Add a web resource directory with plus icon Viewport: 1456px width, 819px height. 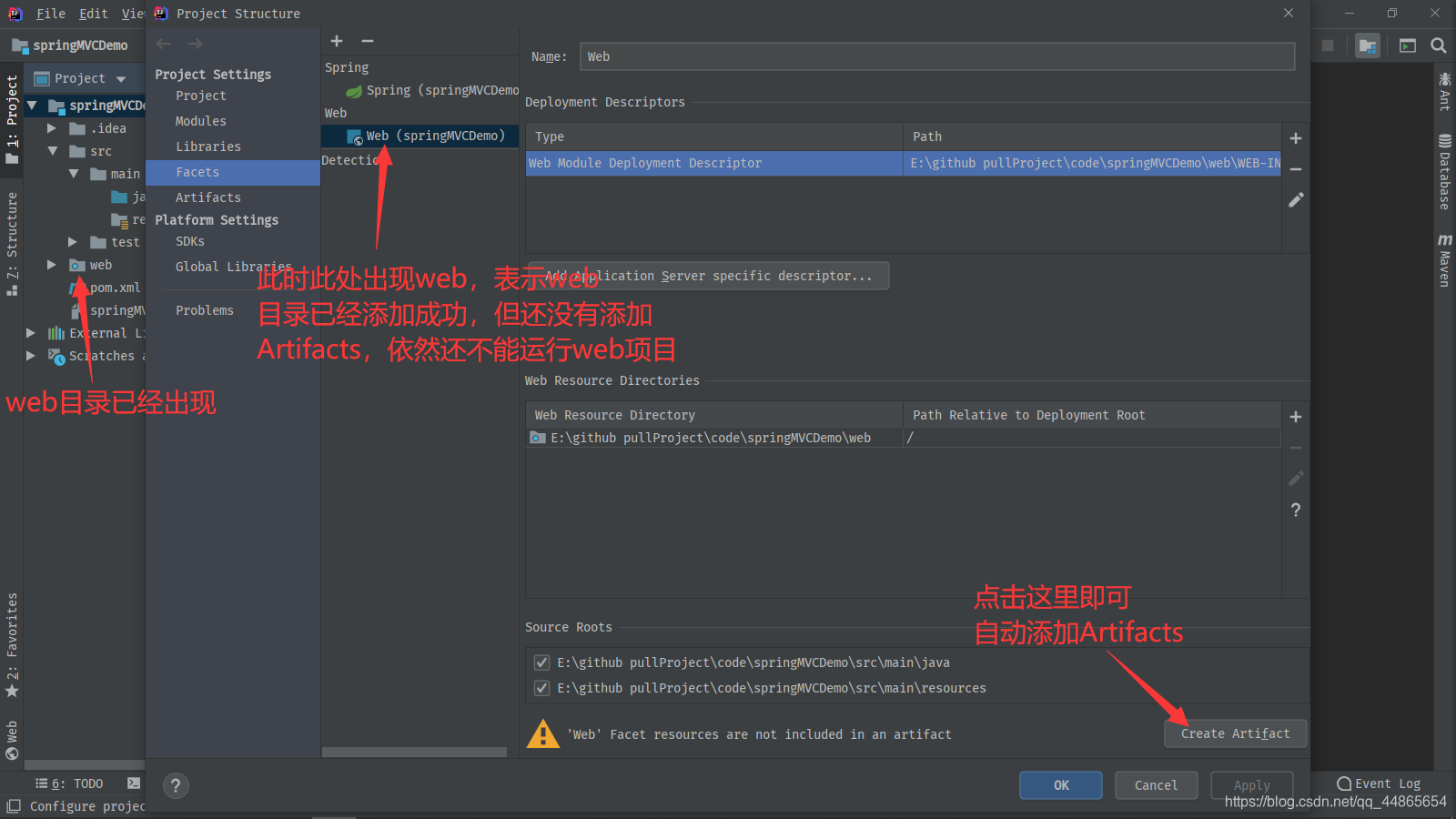tap(1296, 417)
